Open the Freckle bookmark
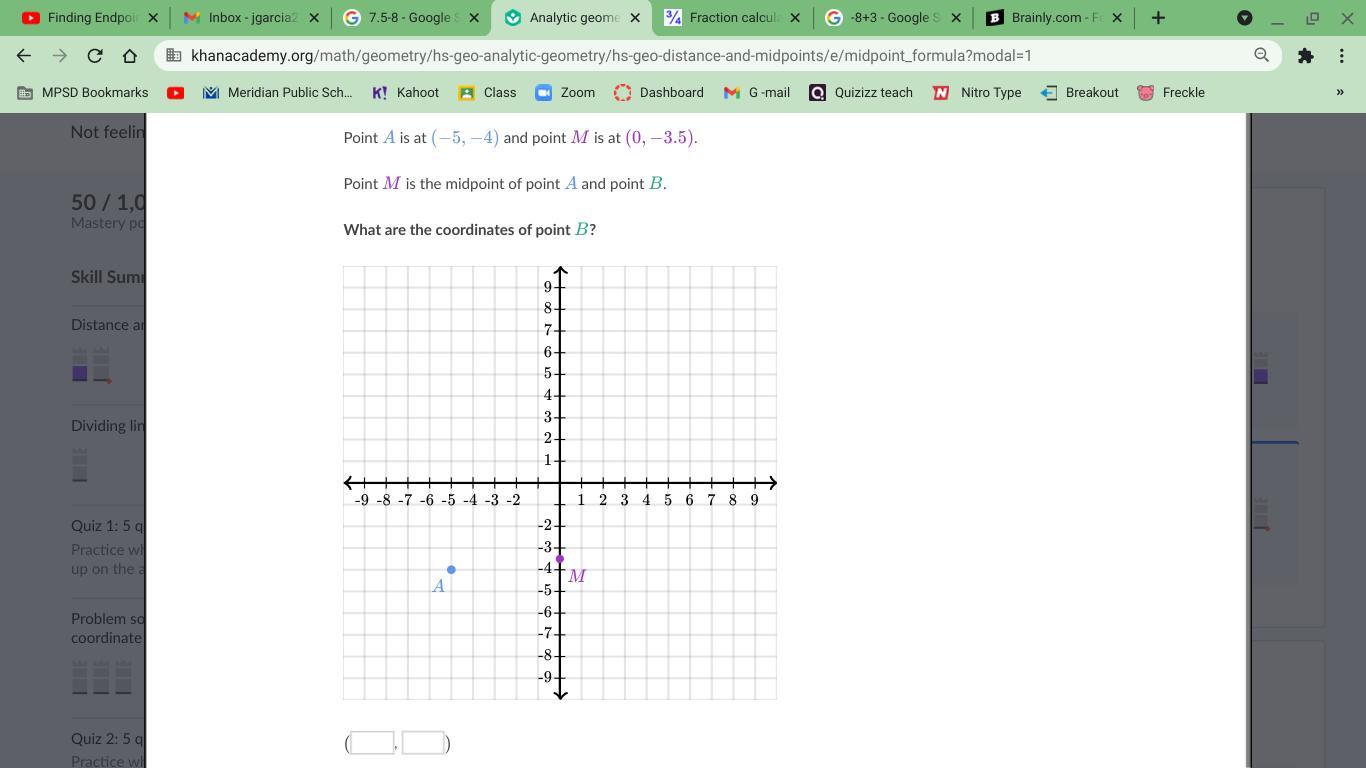 [1171, 92]
